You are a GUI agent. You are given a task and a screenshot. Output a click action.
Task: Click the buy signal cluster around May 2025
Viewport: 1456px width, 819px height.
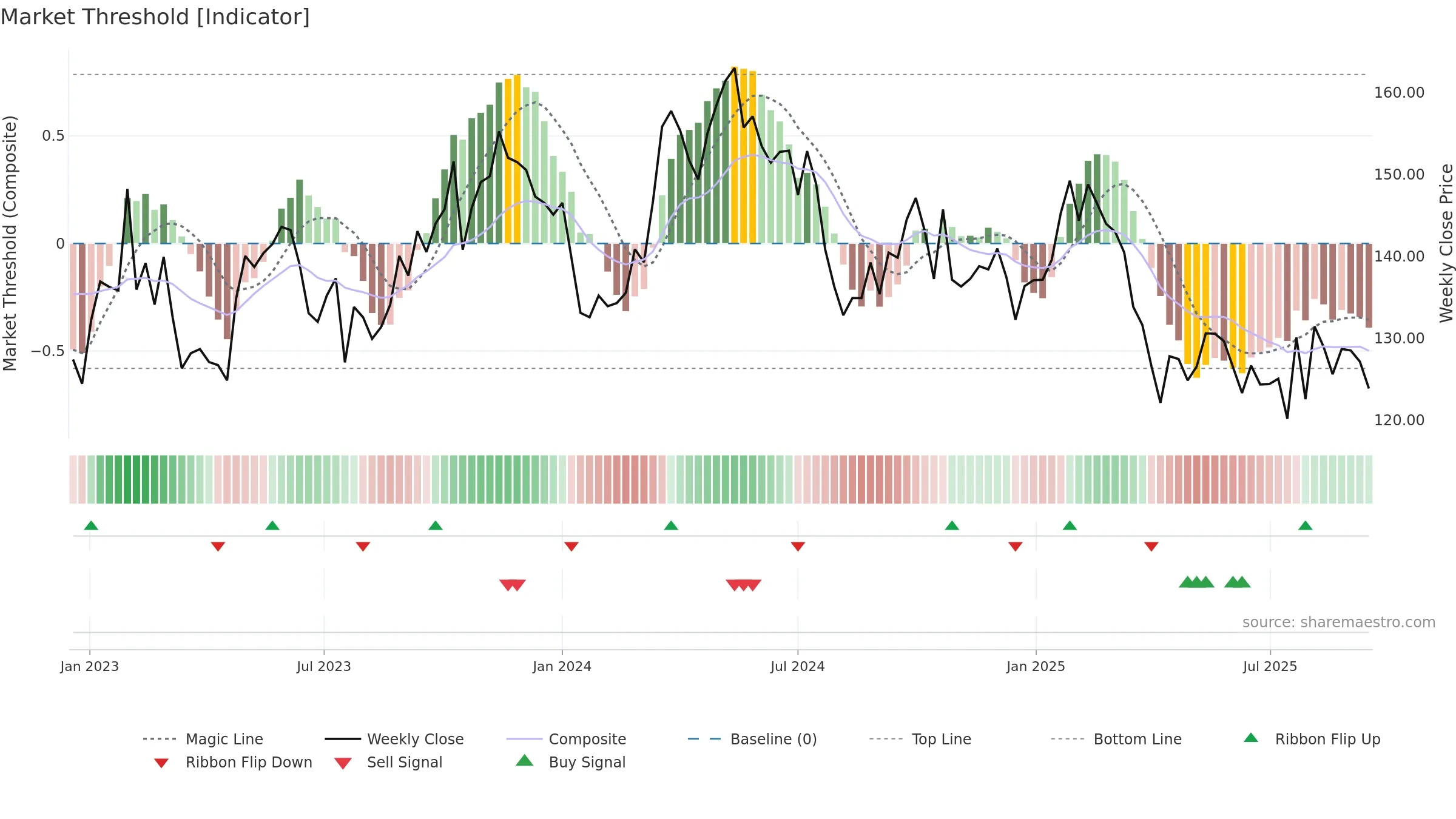tap(1196, 582)
